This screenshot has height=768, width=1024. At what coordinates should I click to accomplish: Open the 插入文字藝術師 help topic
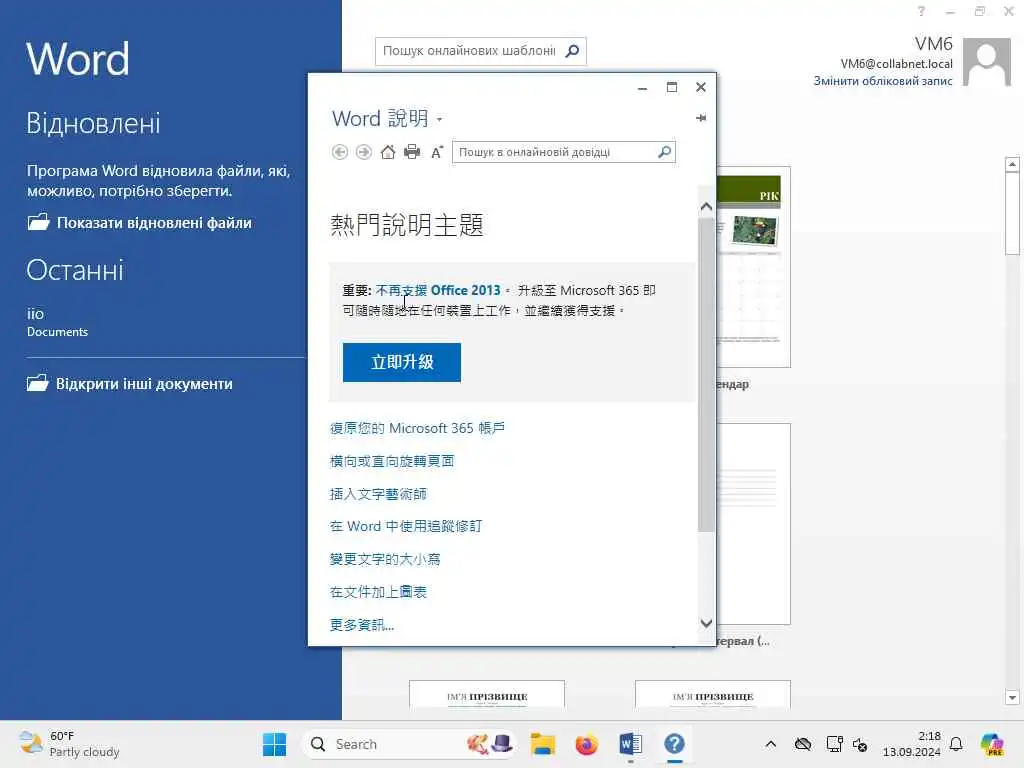click(378, 494)
